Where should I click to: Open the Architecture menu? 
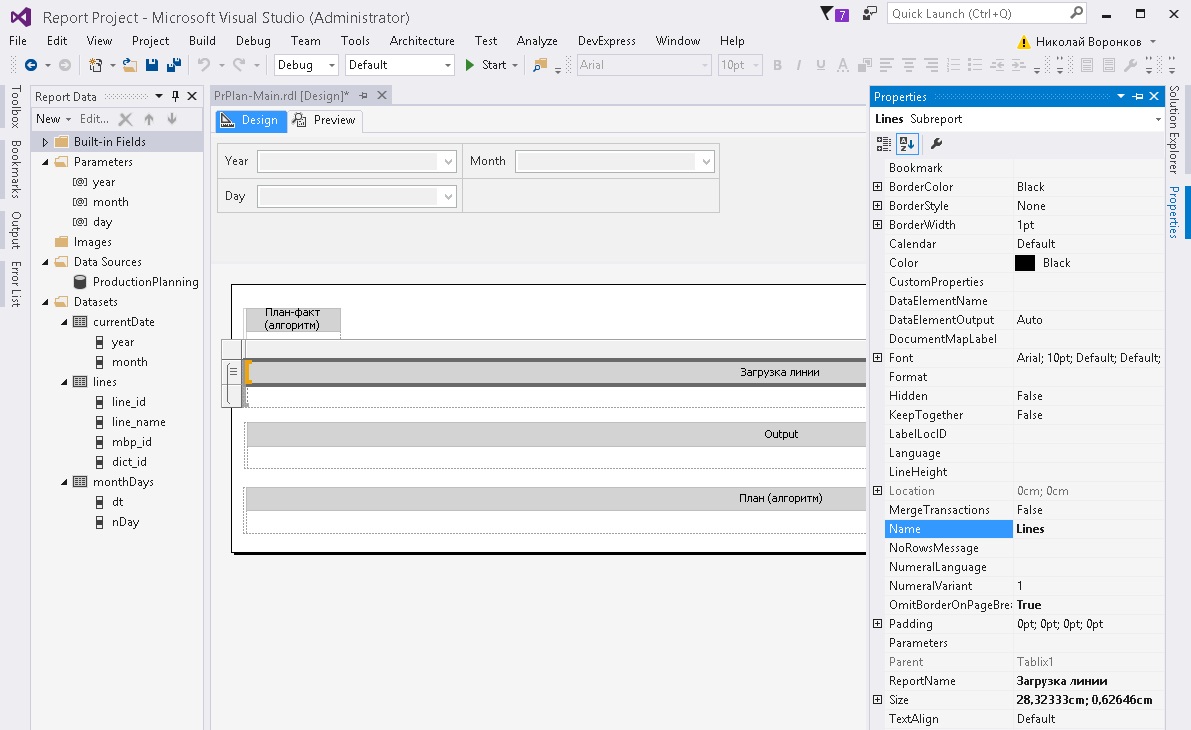coord(422,41)
